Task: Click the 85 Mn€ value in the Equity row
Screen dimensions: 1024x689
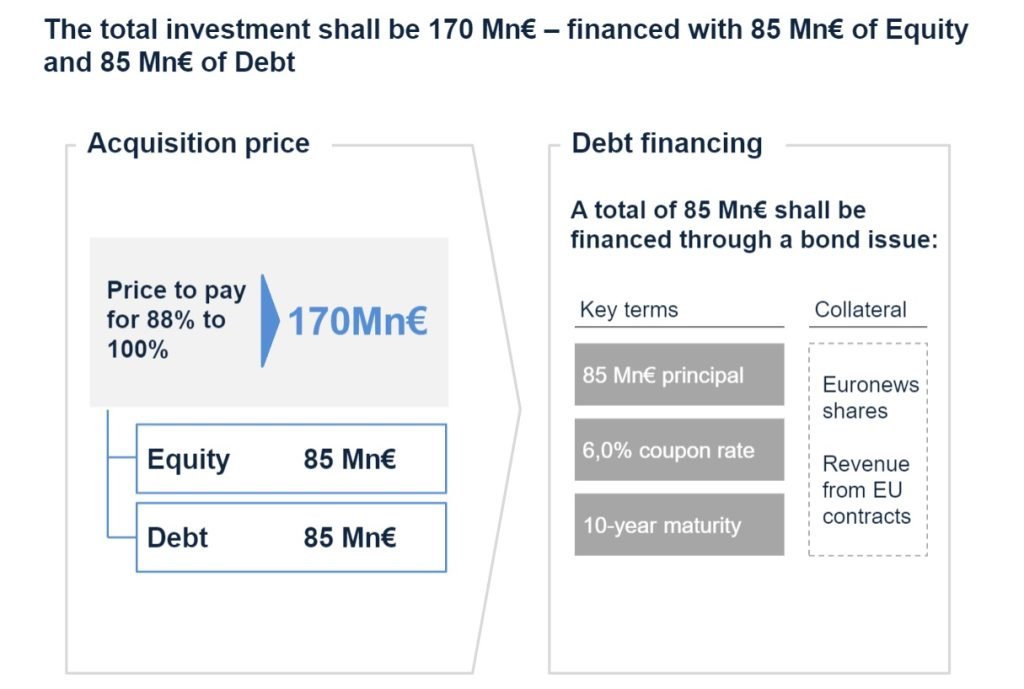Action: click(350, 459)
